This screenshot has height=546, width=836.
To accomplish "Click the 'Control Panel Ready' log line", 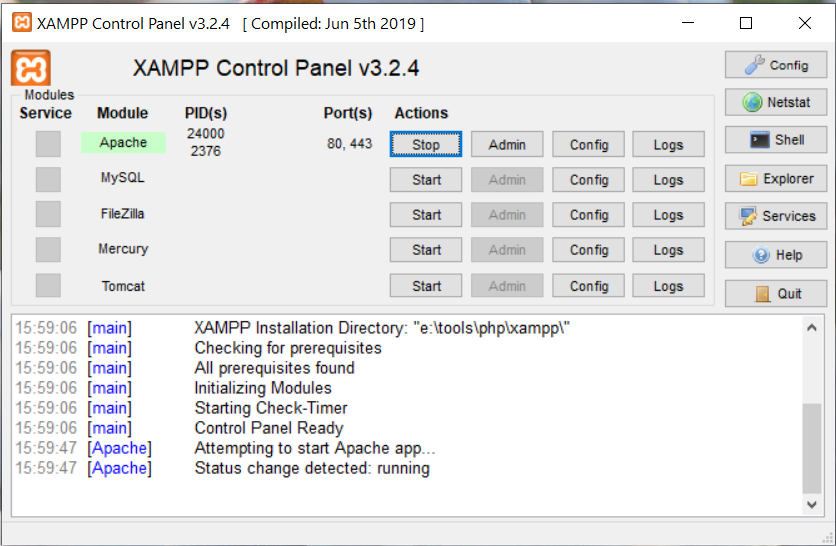I will point(269,428).
